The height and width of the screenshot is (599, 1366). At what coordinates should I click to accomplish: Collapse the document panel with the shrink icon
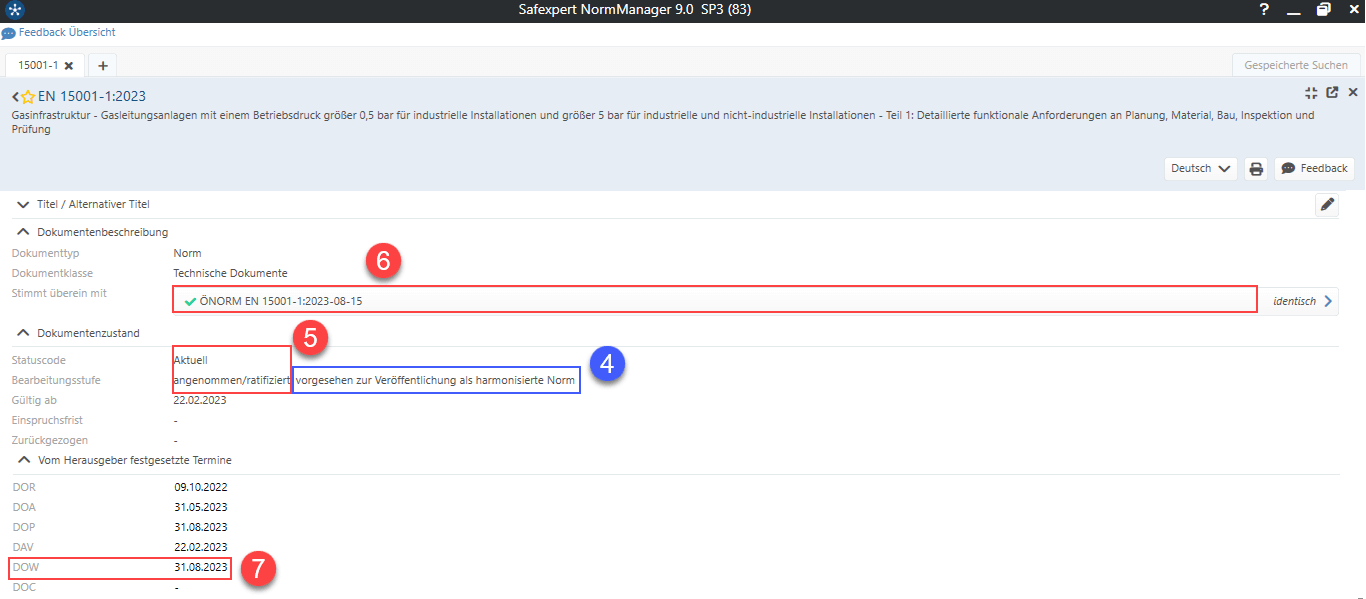coord(1311,93)
